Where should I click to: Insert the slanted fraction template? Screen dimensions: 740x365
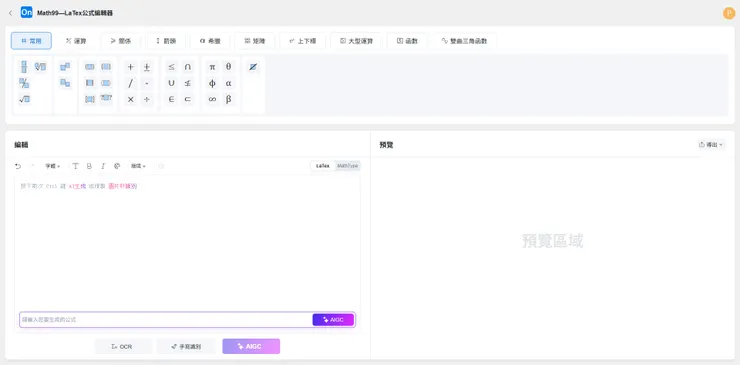[24, 84]
